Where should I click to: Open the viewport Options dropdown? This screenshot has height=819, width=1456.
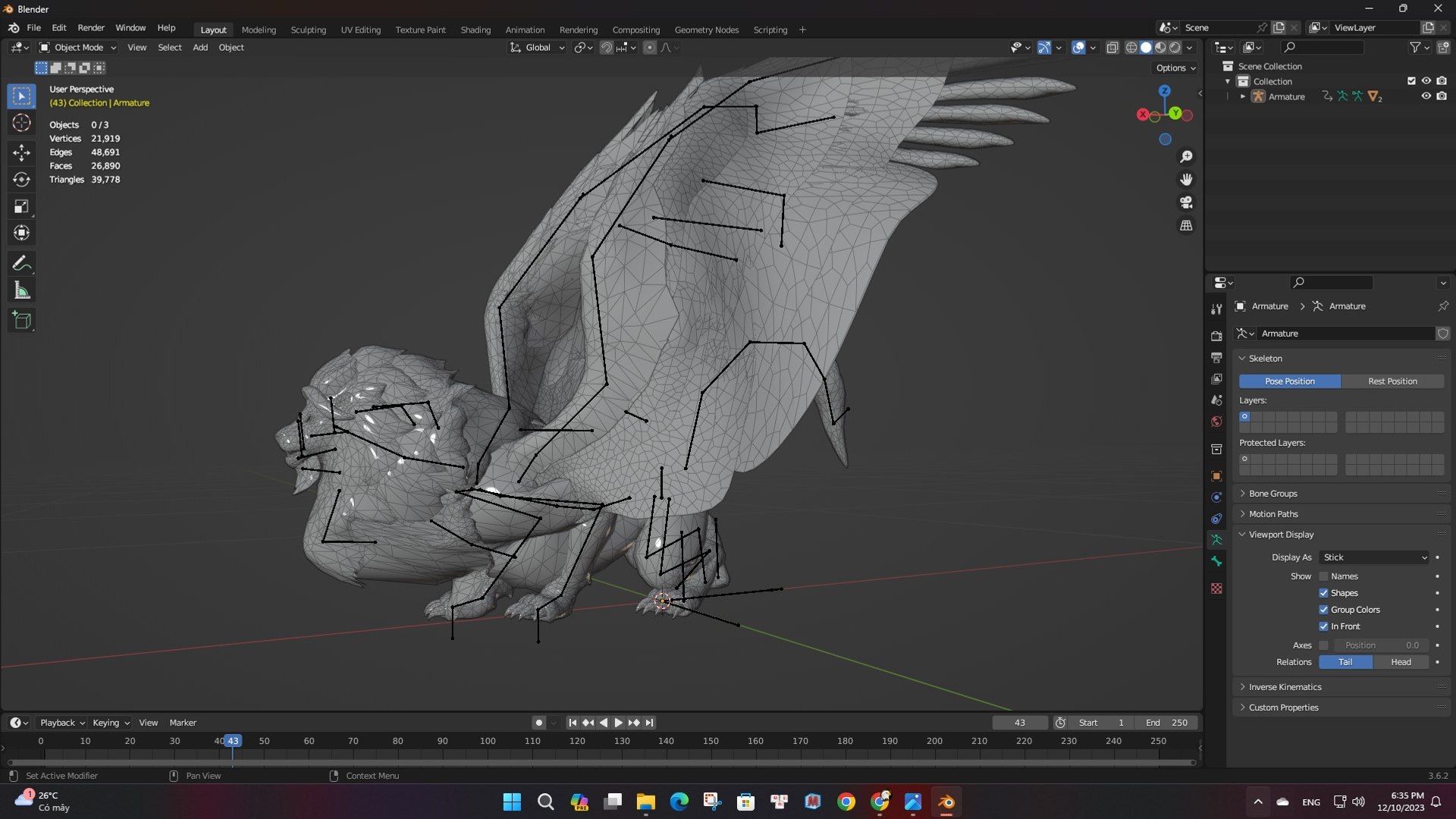1175,67
